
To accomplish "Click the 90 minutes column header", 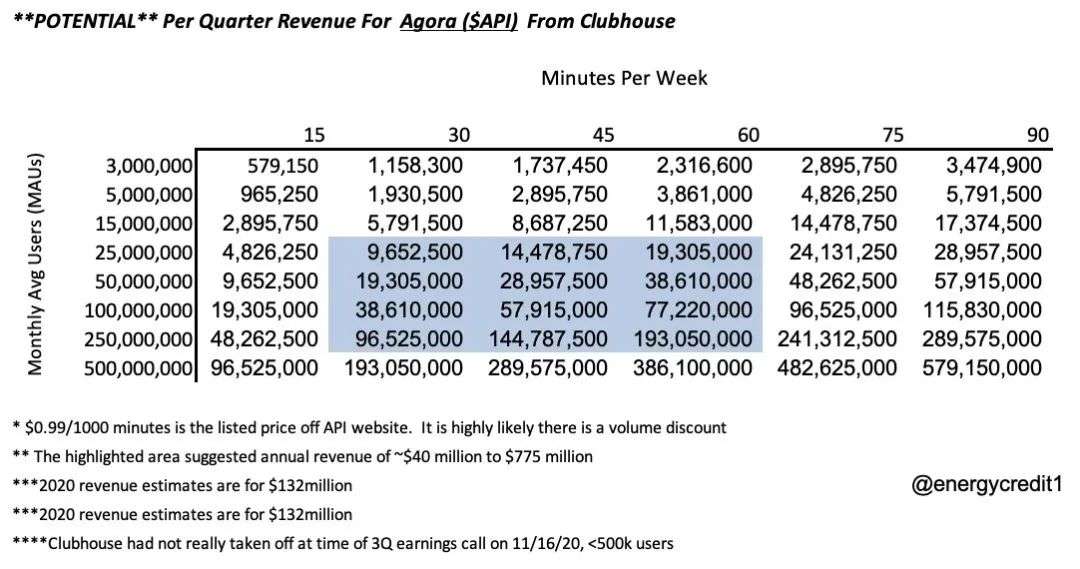I will click(1037, 135).
